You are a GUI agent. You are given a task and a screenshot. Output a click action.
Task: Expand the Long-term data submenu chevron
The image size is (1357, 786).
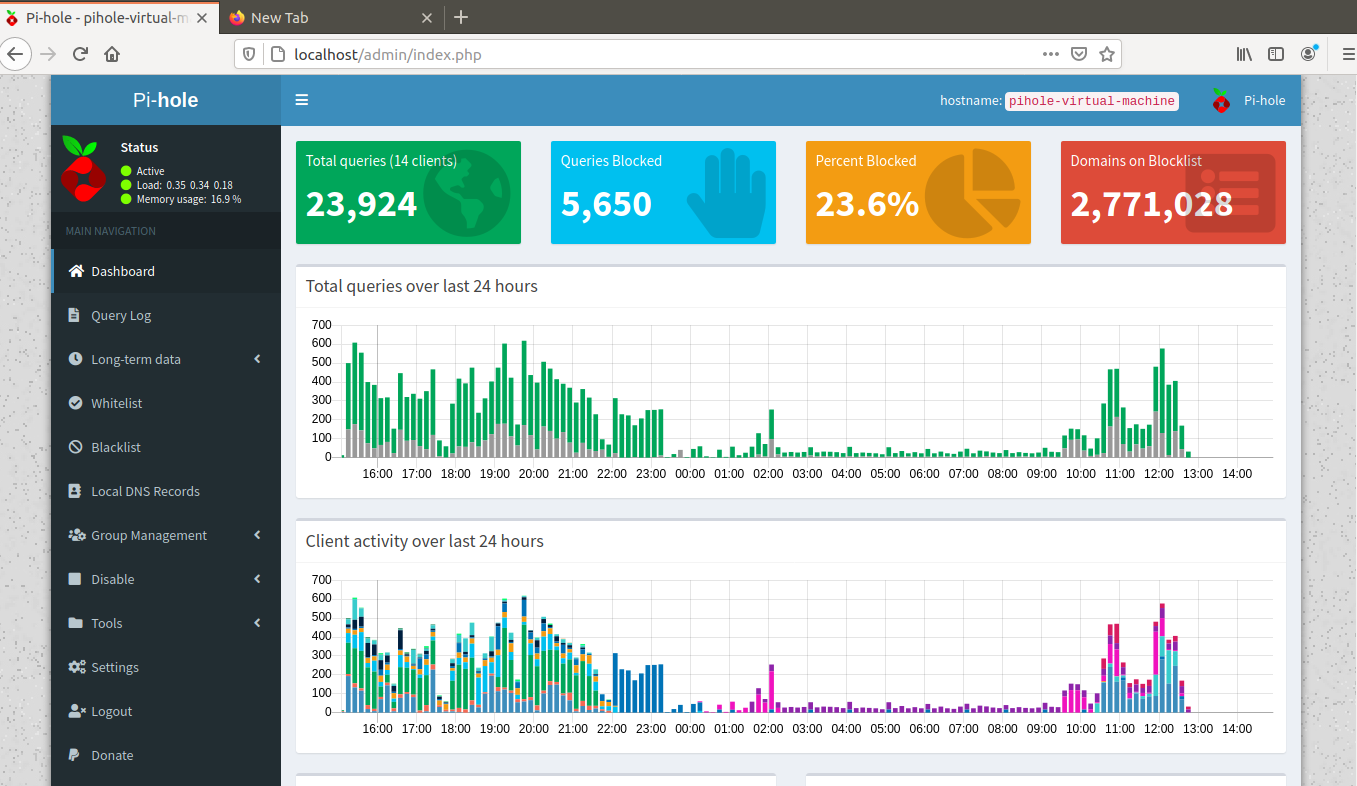coord(257,359)
